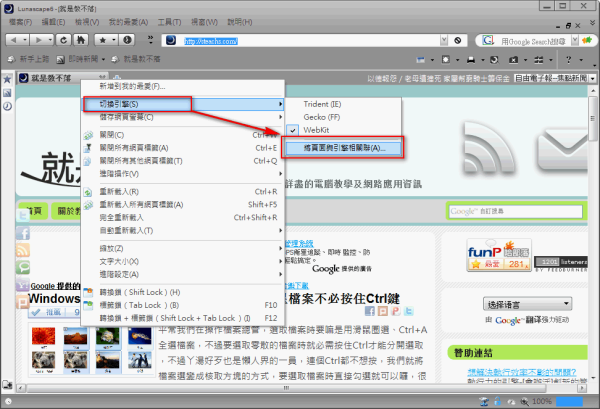This screenshot has height=409, width=600.
Task: Choose 重新載入(R) in context menu
Action: (x=183, y=192)
